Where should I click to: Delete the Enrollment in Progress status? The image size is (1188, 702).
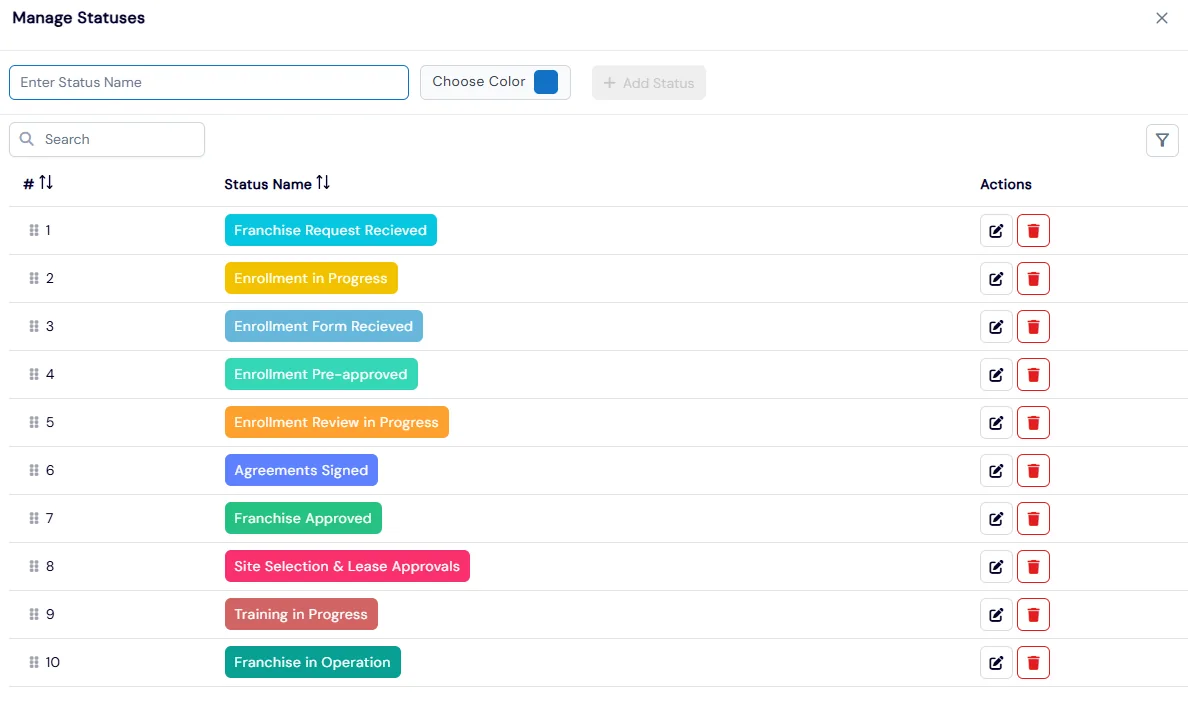[1033, 279]
